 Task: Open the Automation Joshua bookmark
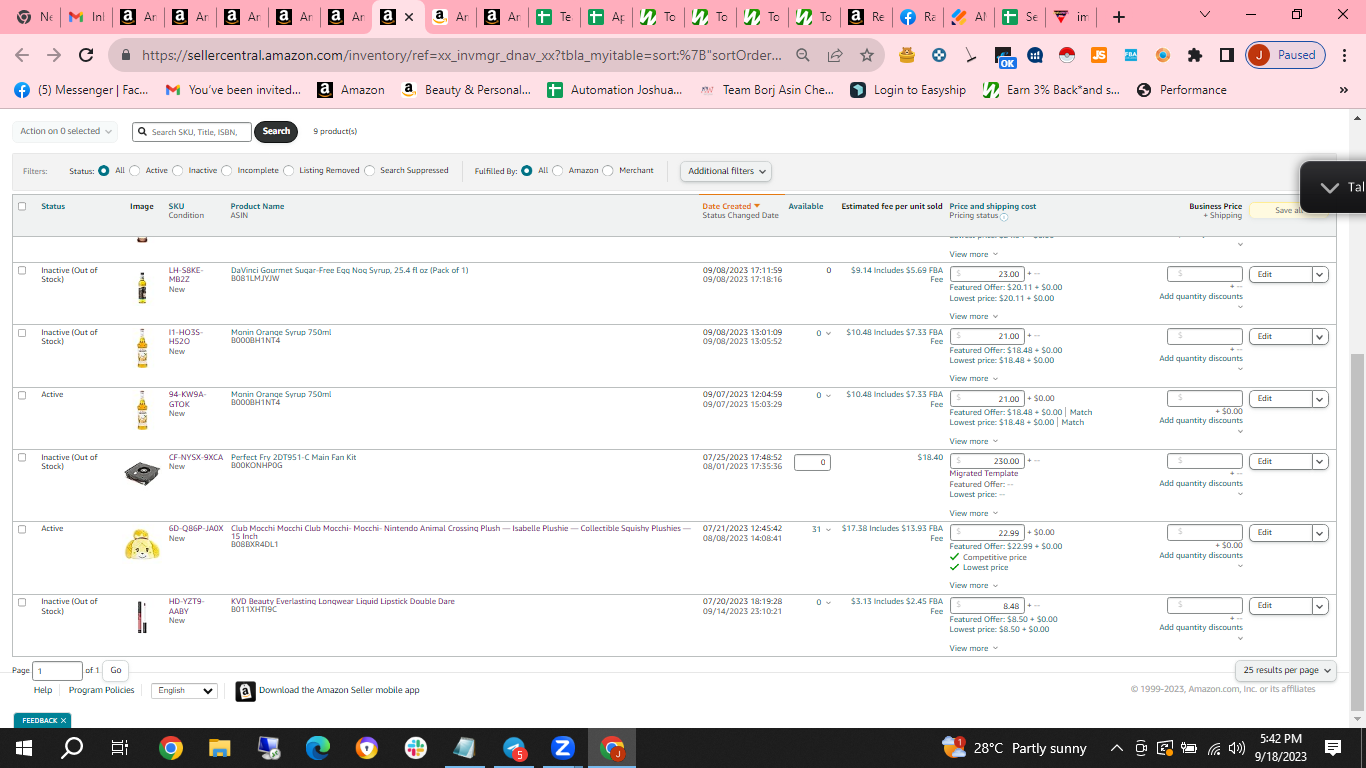615,90
